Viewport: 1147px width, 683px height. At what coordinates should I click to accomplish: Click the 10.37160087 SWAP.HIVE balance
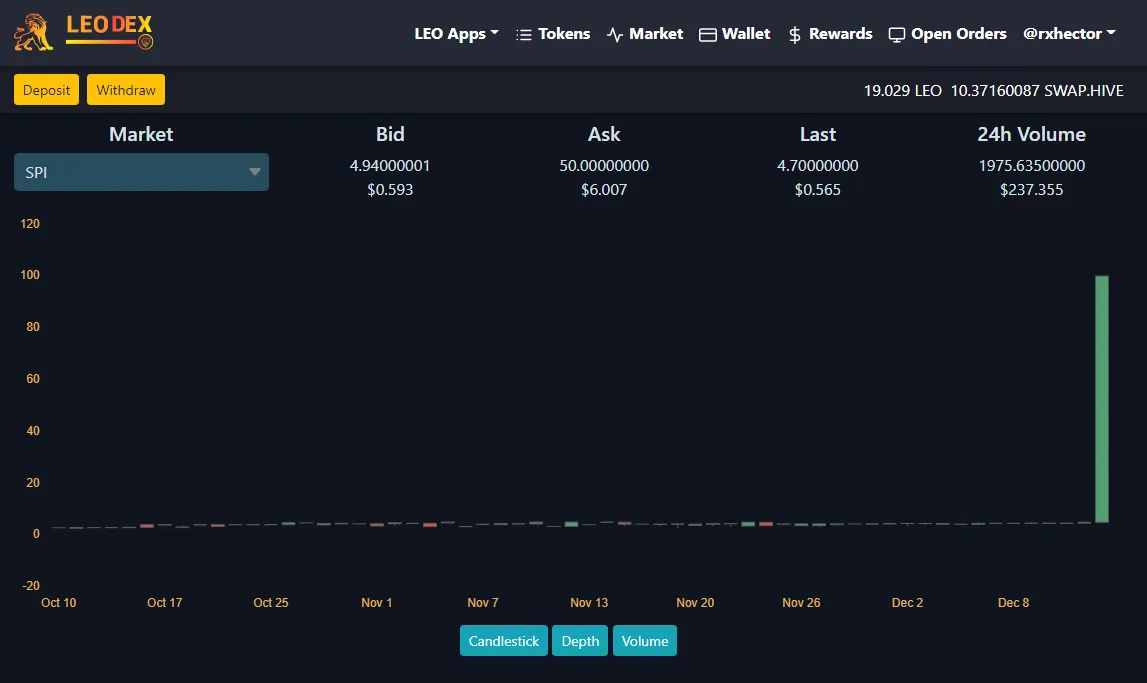pos(1037,91)
